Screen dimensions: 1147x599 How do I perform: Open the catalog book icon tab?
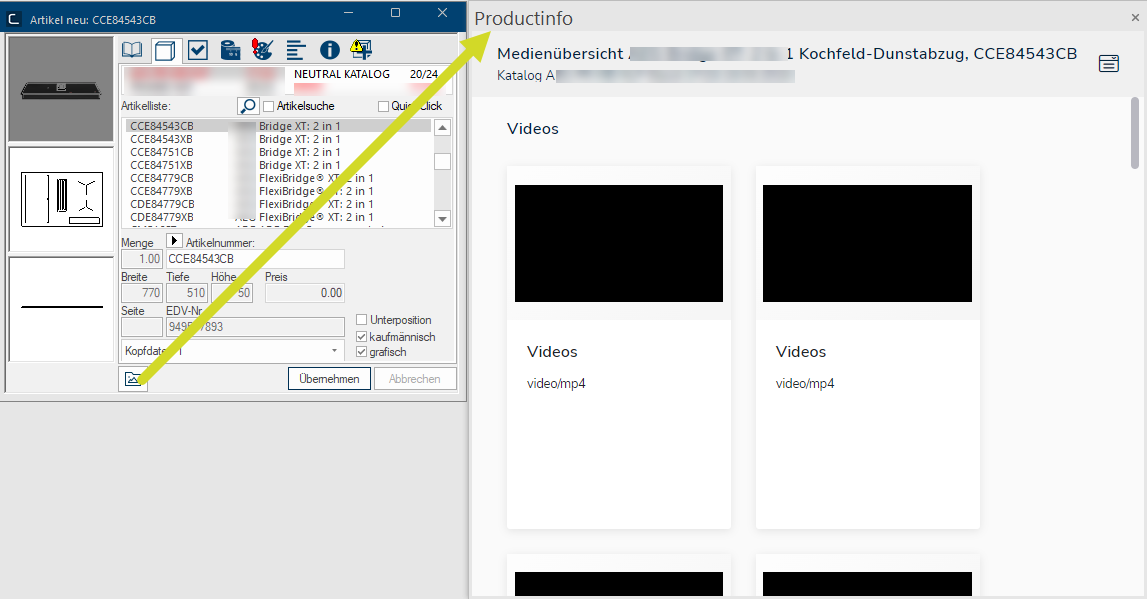click(132, 50)
